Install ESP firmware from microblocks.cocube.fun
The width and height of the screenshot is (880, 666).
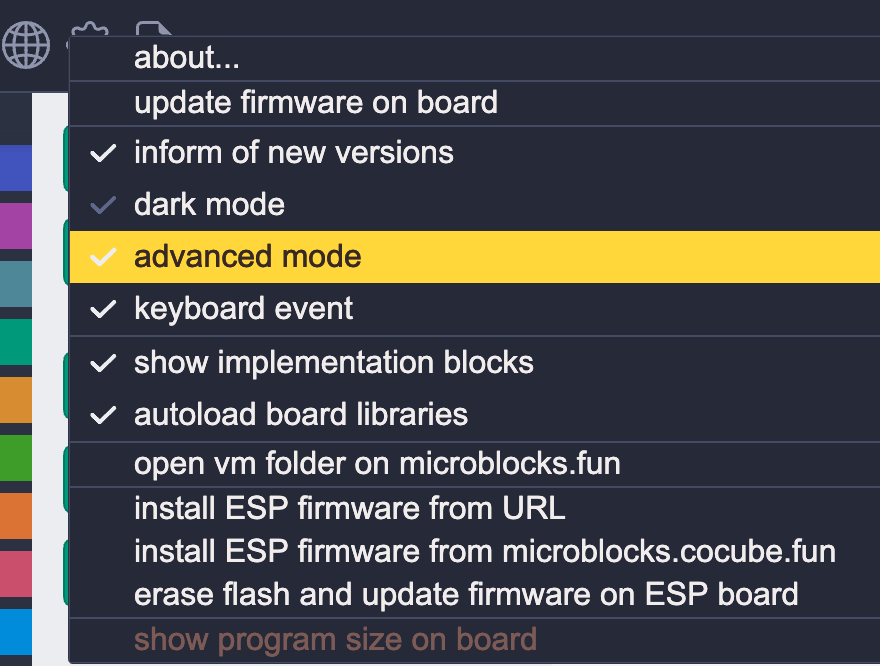click(x=474, y=552)
